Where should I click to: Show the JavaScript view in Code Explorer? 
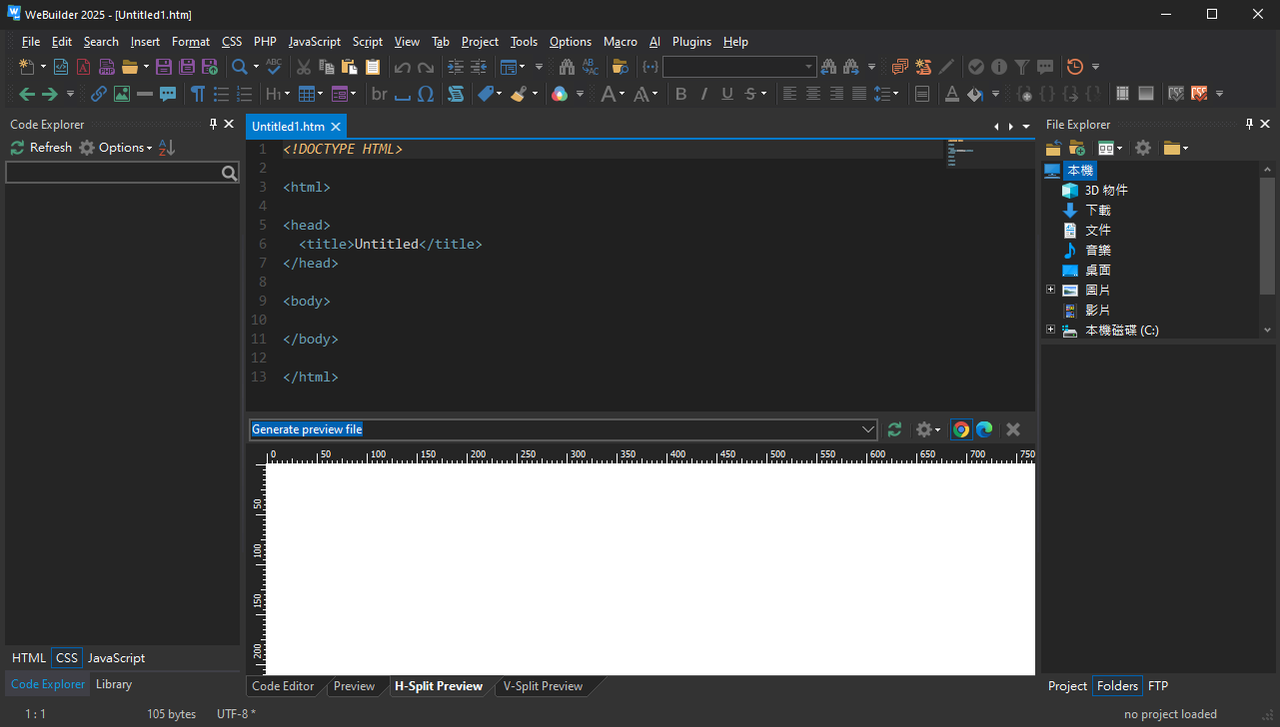116,658
